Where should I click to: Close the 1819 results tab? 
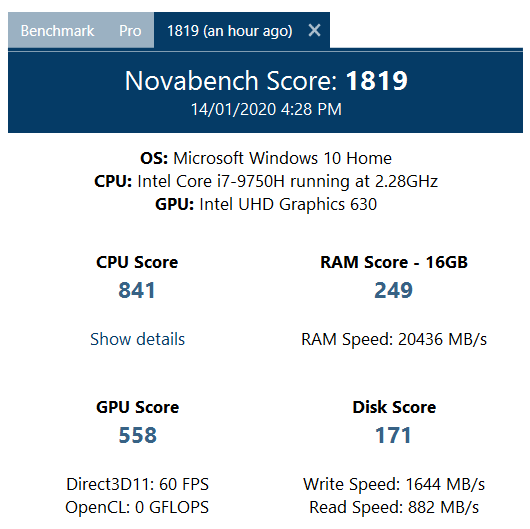tap(314, 31)
